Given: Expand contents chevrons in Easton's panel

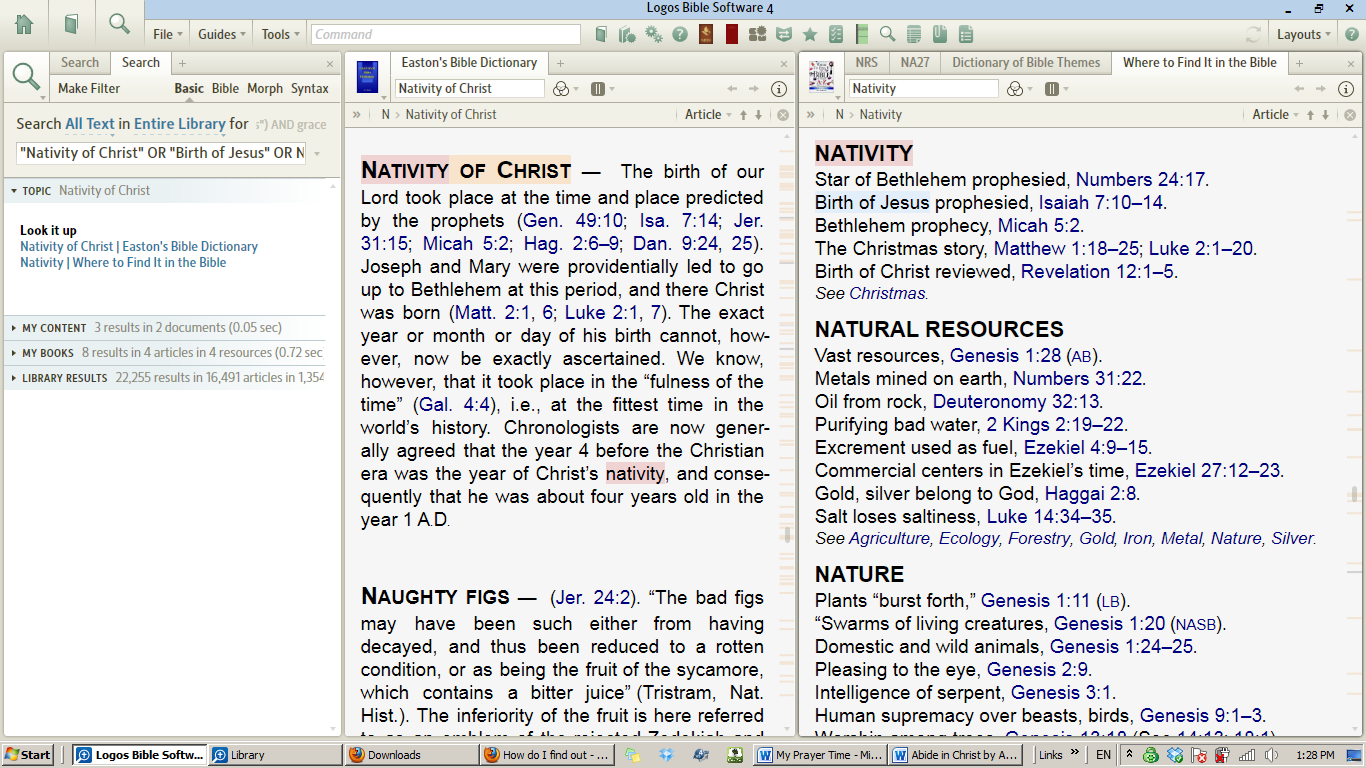Looking at the screenshot, I should click(x=357, y=115).
